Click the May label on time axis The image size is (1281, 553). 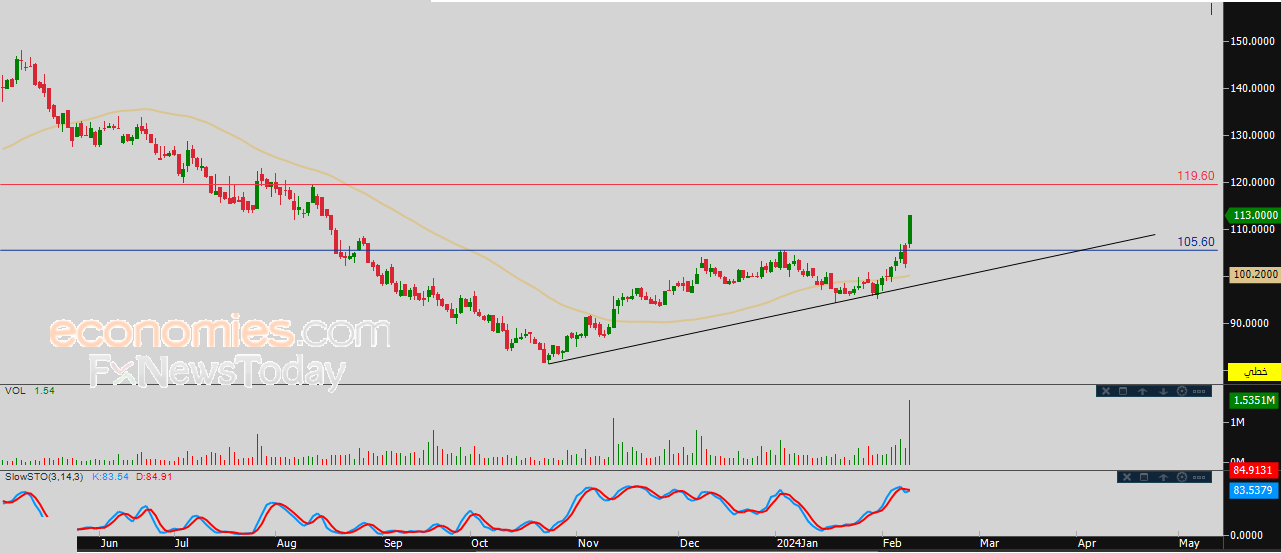(1189, 544)
